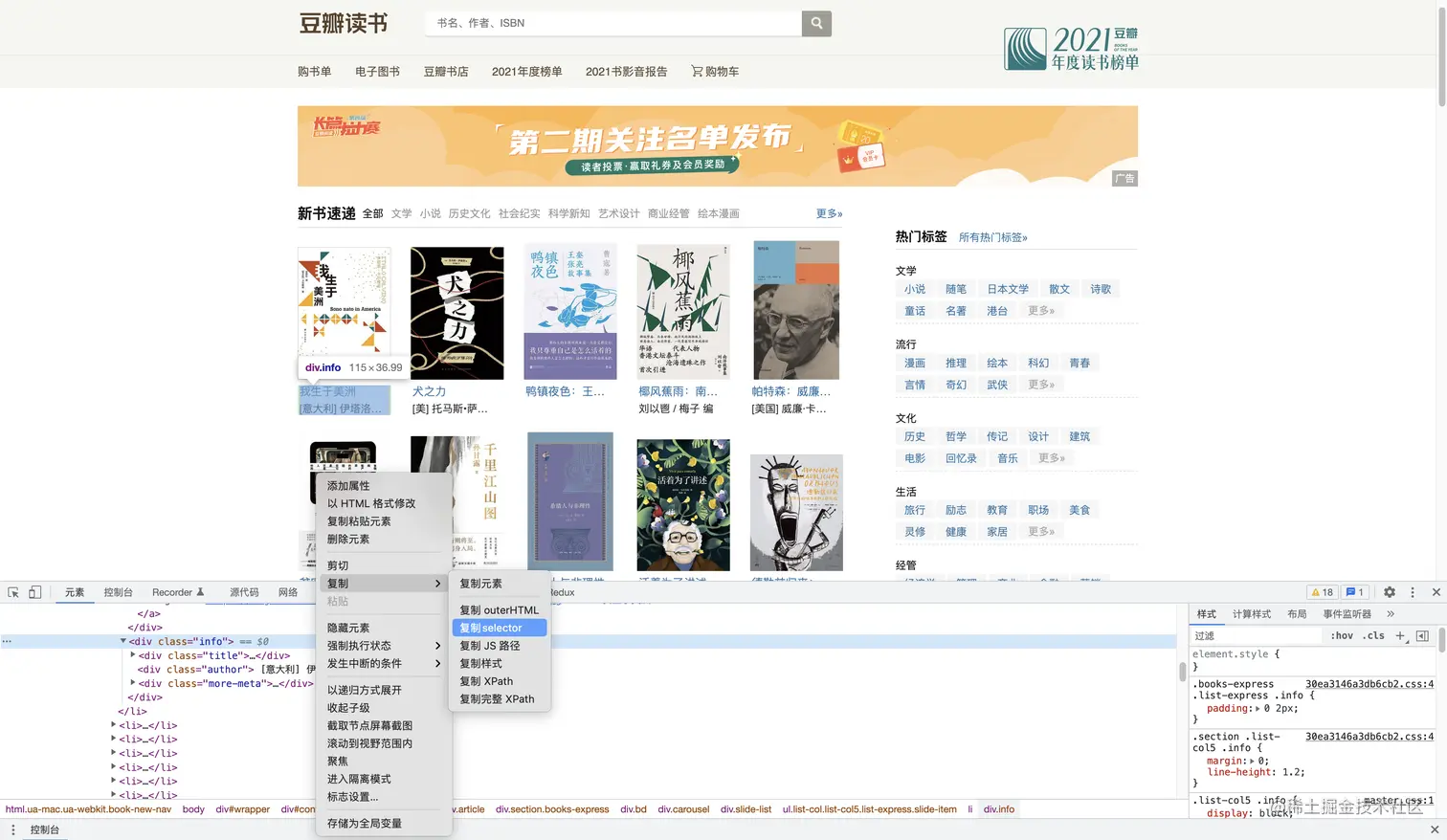Switch to the Recorder tab

pyautogui.click(x=178, y=592)
